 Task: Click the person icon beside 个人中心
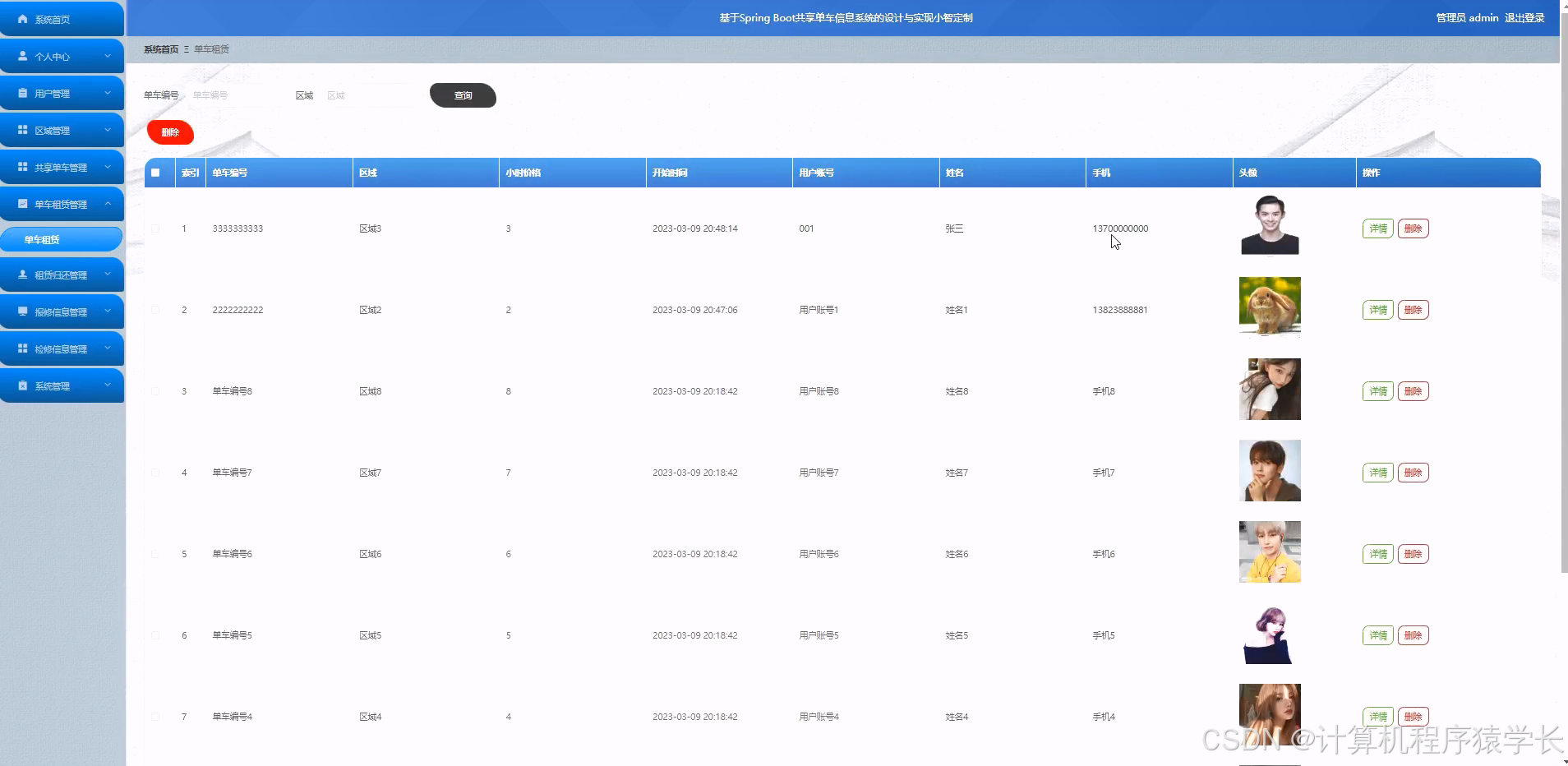(23, 56)
